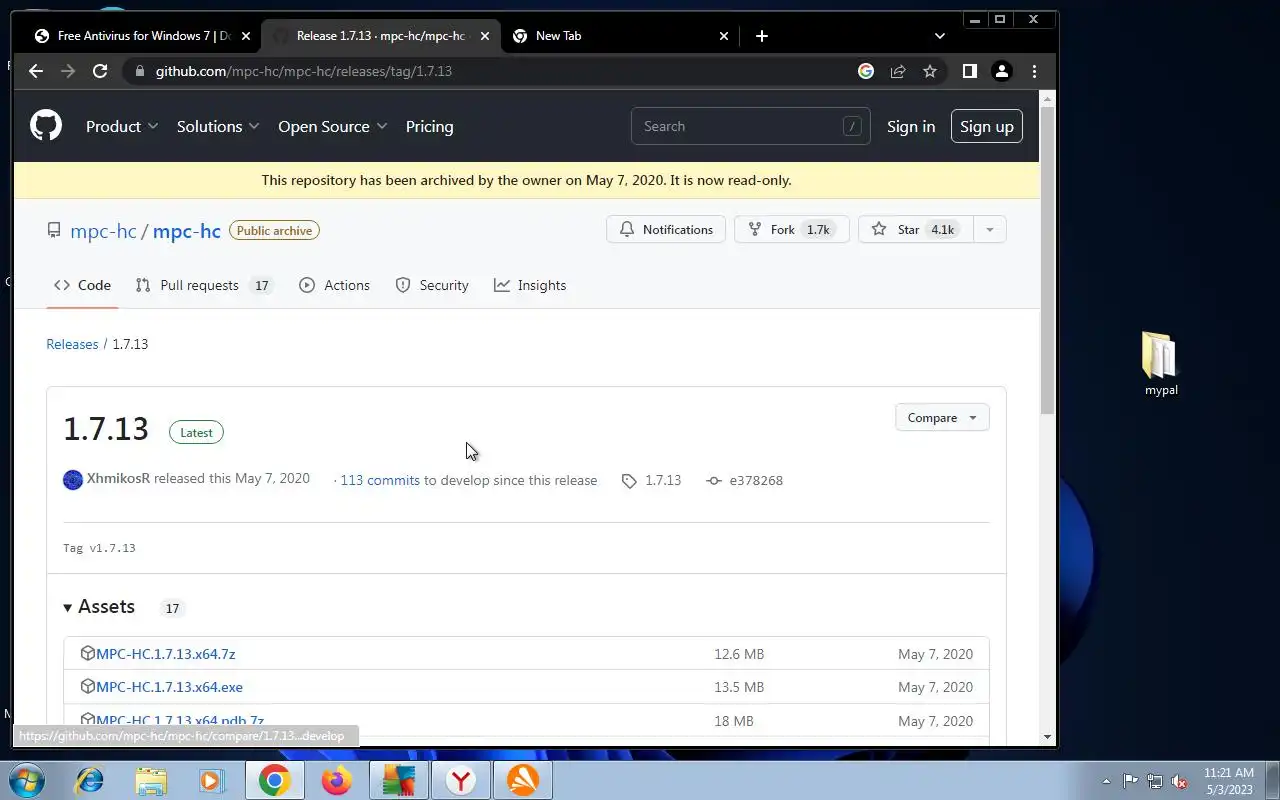This screenshot has height=800, width=1280.
Task: Click the scrollbar down arrow
Action: coord(1047,737)
